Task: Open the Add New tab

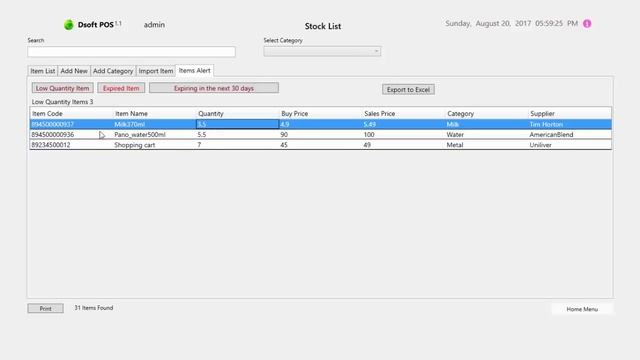Action: point(74,71)
